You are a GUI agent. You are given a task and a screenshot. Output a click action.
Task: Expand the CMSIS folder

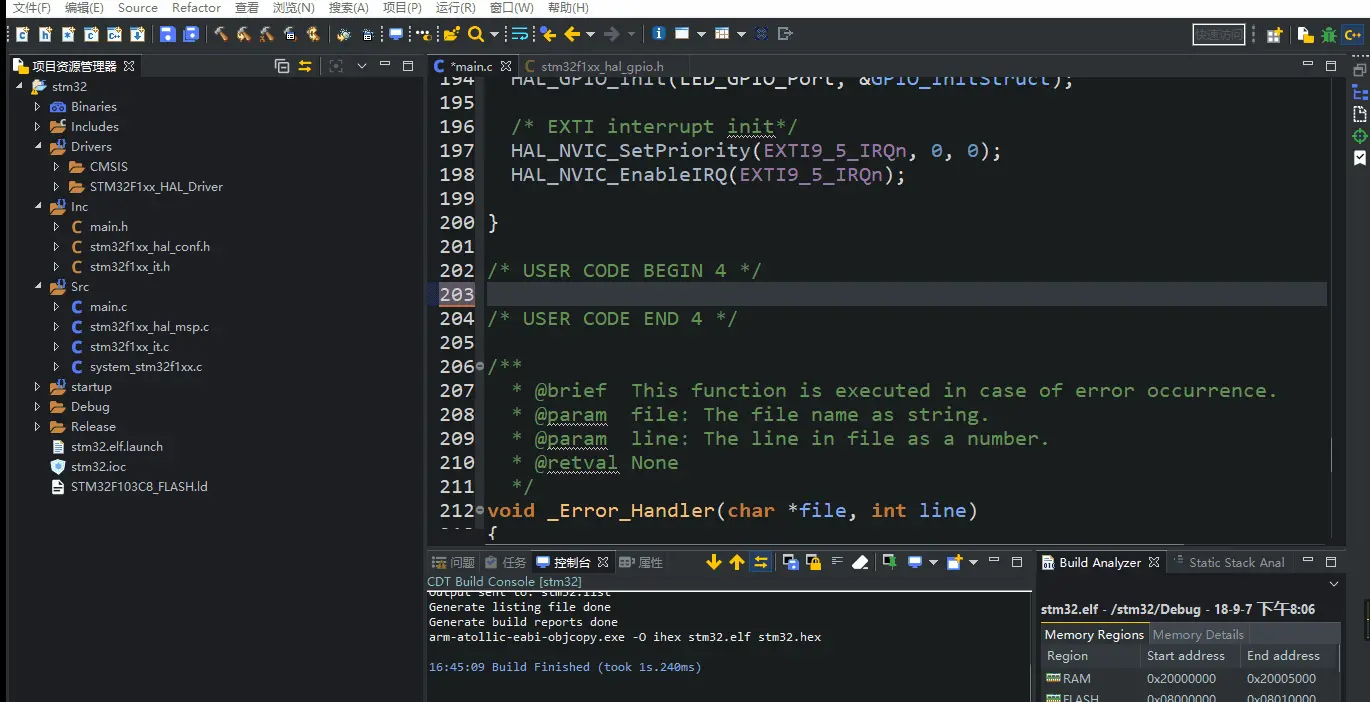click(57, 166)
